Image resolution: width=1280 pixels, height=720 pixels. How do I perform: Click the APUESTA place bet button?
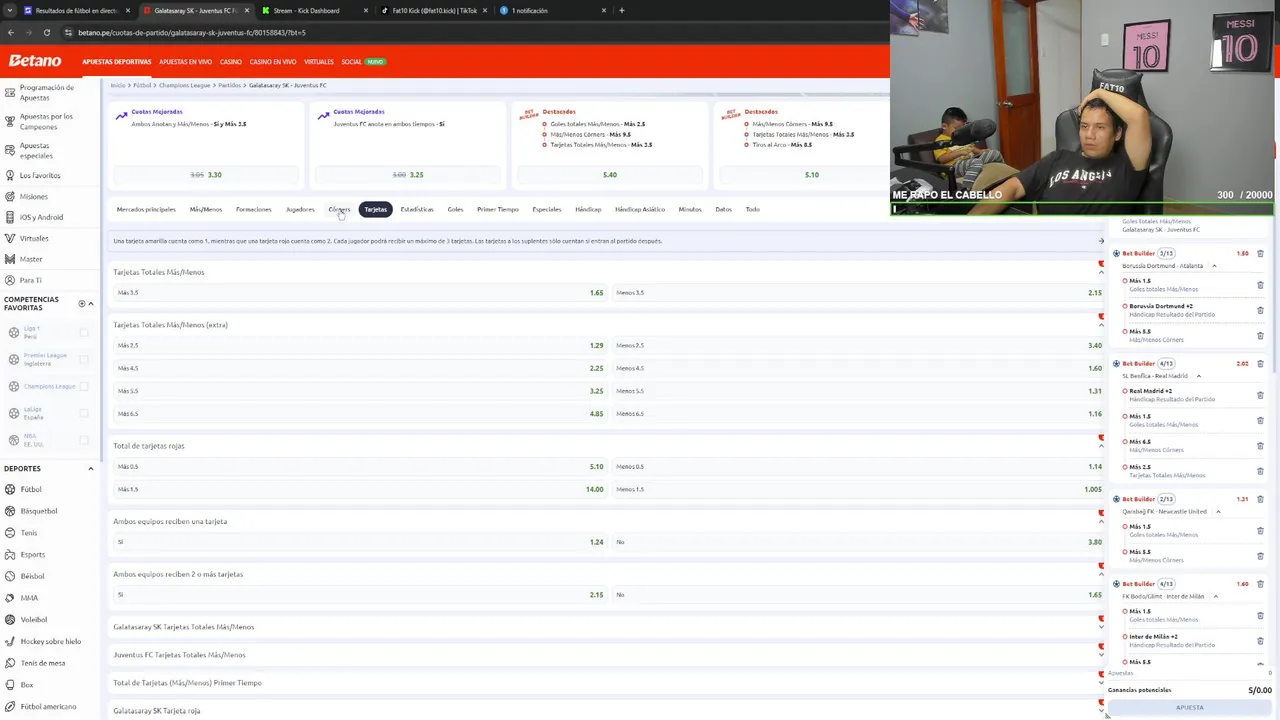(1189, 707)
